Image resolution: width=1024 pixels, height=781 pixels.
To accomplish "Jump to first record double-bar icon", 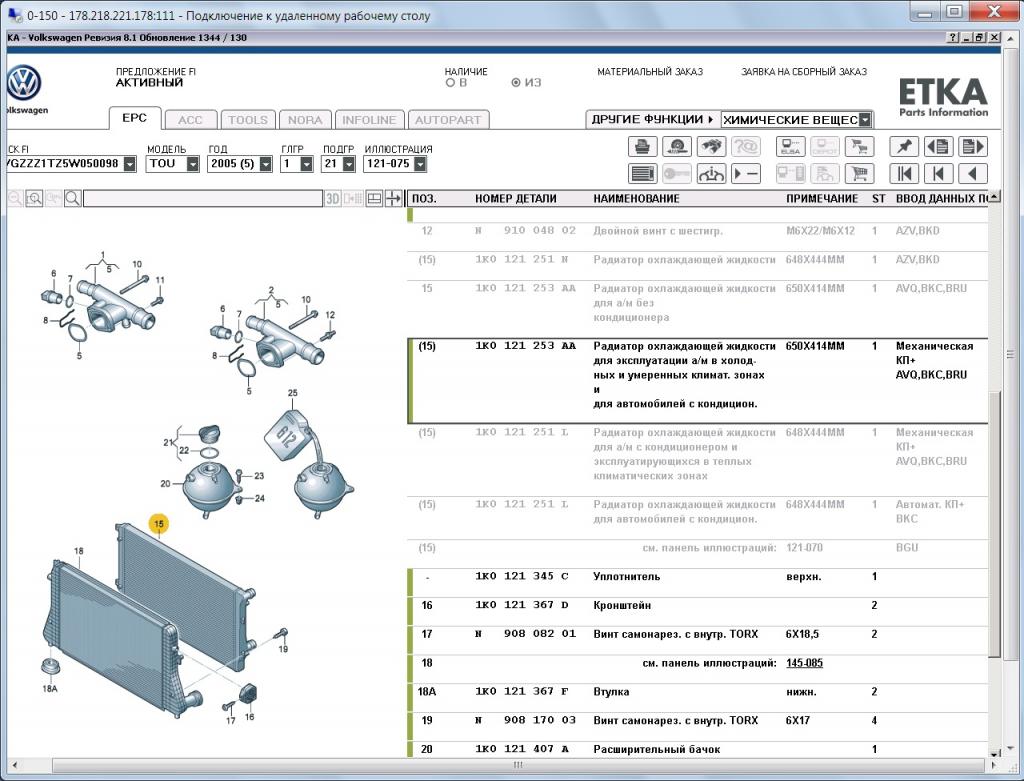I will click(904, 174).
